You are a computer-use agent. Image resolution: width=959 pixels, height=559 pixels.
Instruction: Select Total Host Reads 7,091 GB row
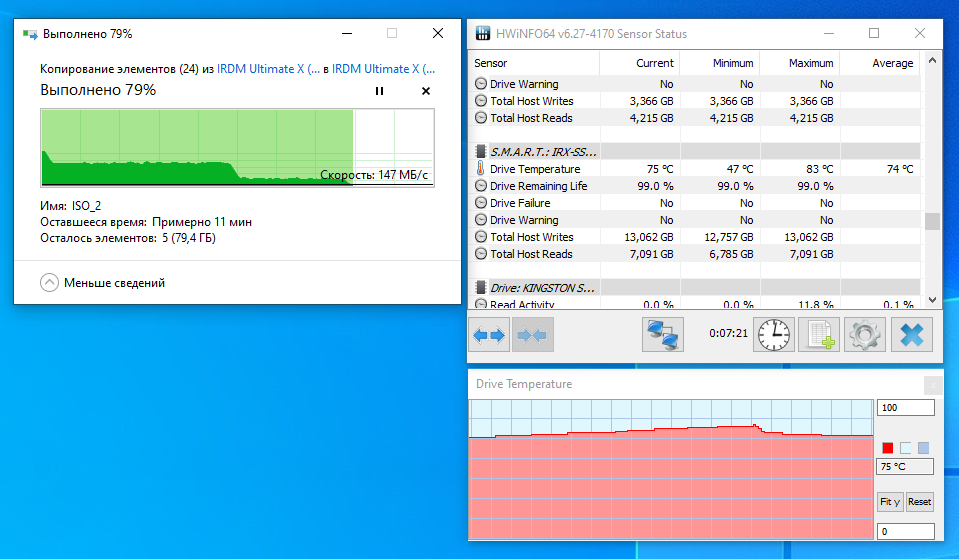pos(695,254)
